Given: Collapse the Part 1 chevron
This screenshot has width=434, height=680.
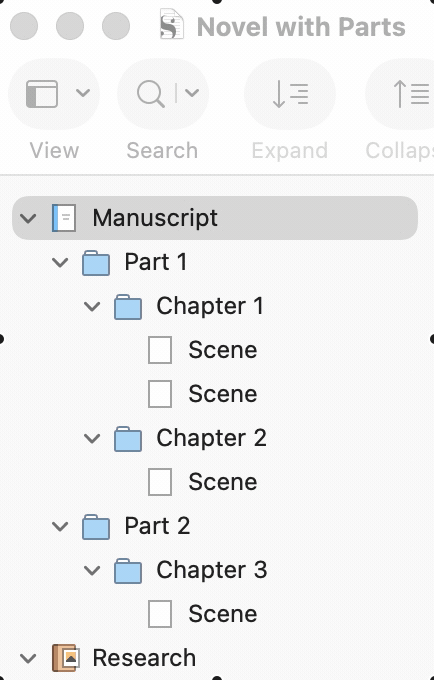Looking at the screenshot, I should [60, 262].
